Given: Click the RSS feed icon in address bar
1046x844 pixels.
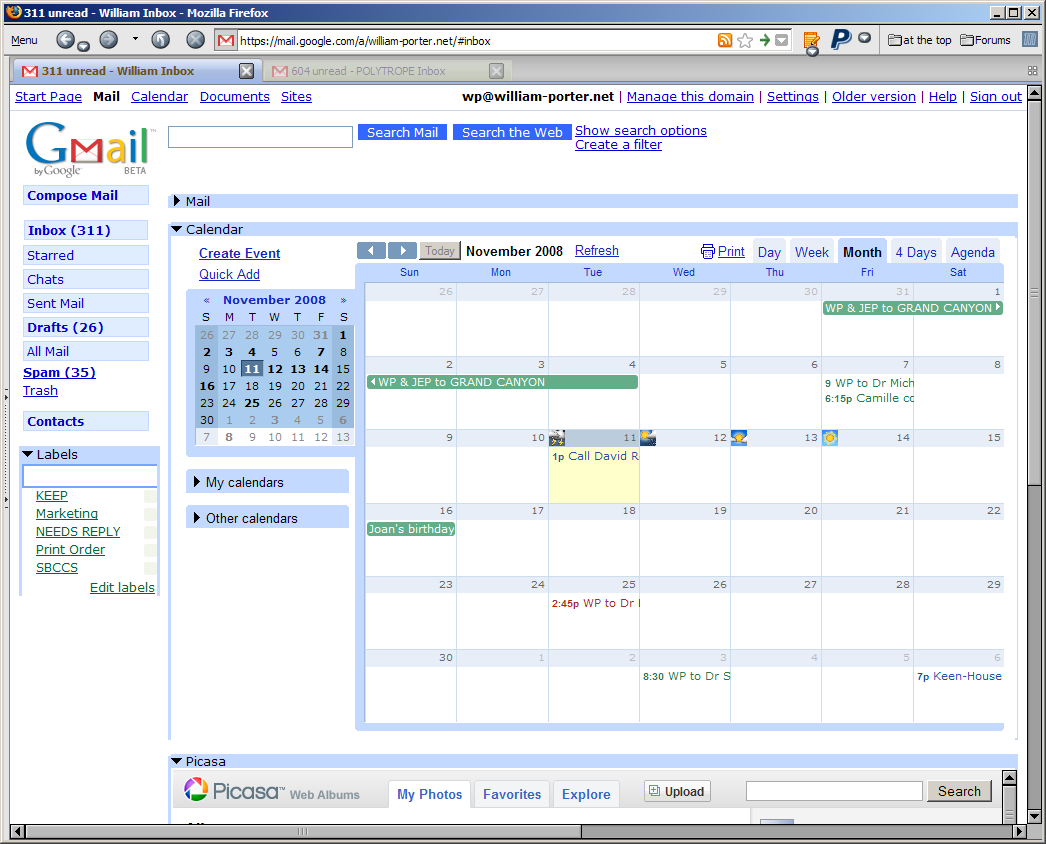Looking at the screenshot, I should [x=724, y=41].
